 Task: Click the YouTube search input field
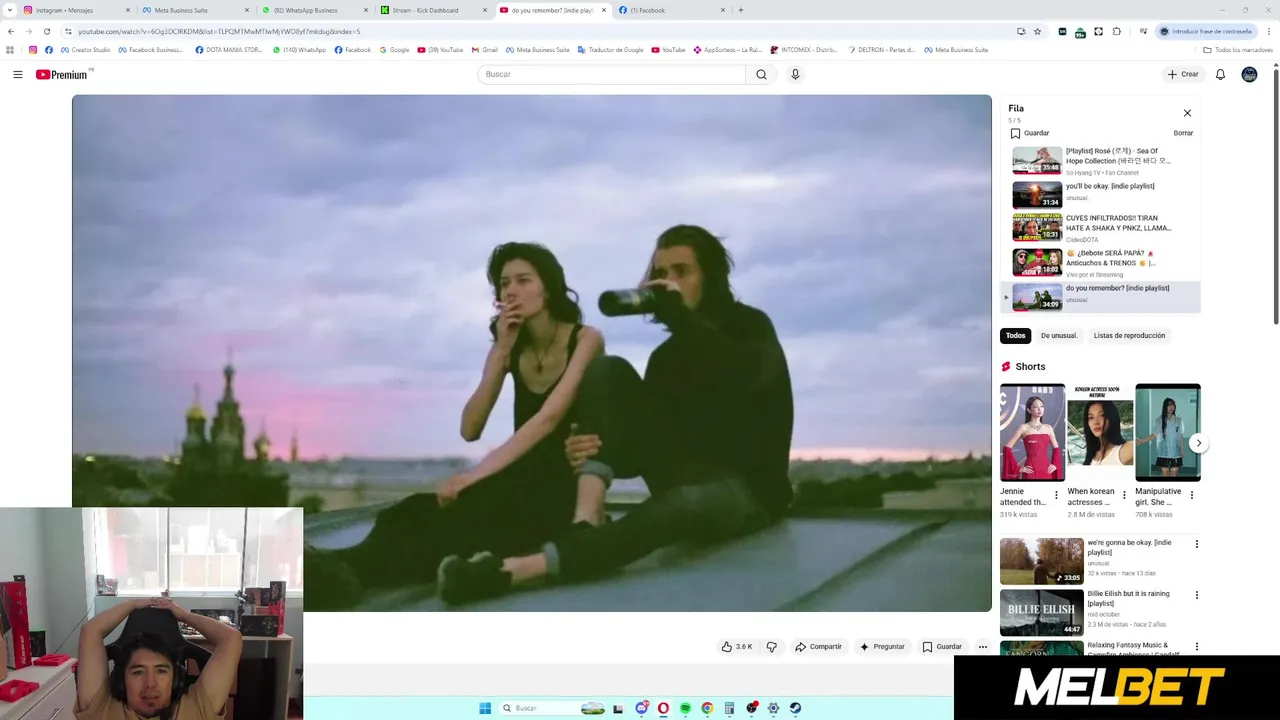point(611,74)
